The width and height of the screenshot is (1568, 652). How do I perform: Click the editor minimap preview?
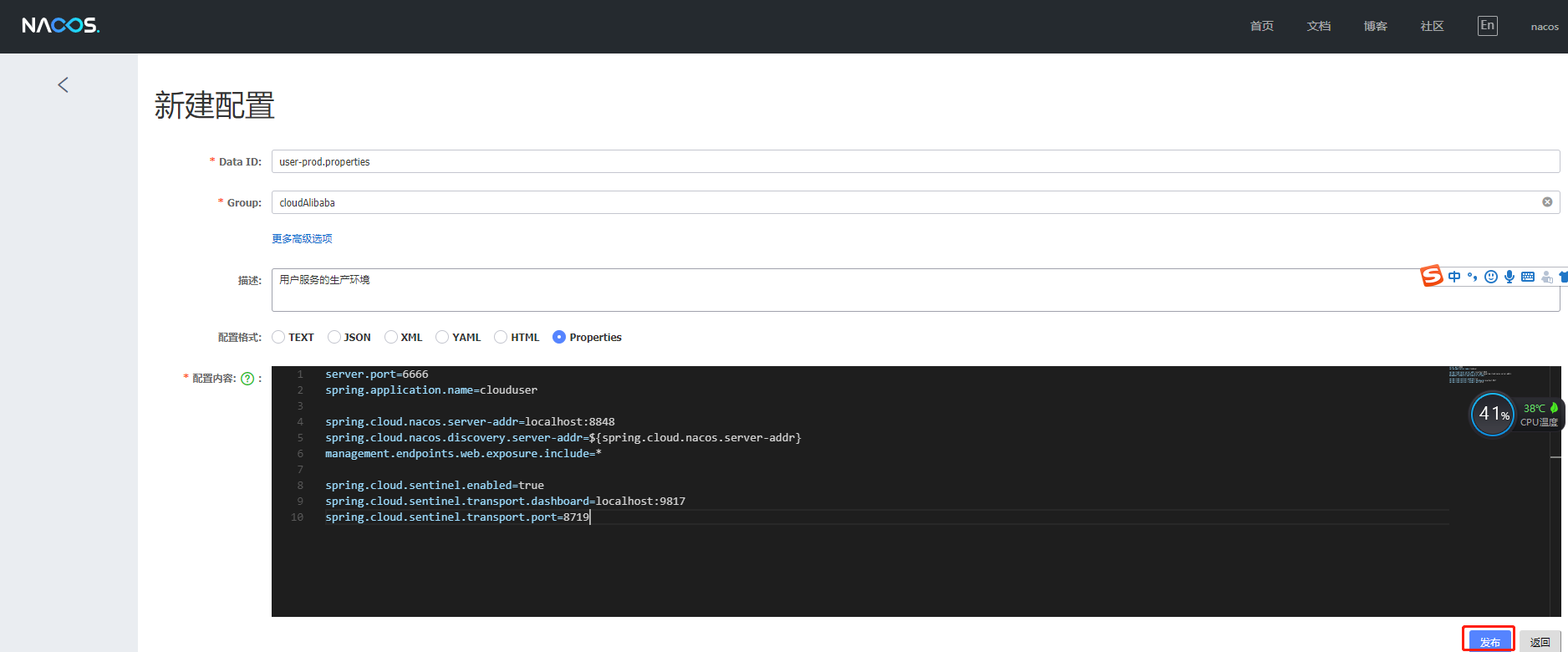(1479, 374)
